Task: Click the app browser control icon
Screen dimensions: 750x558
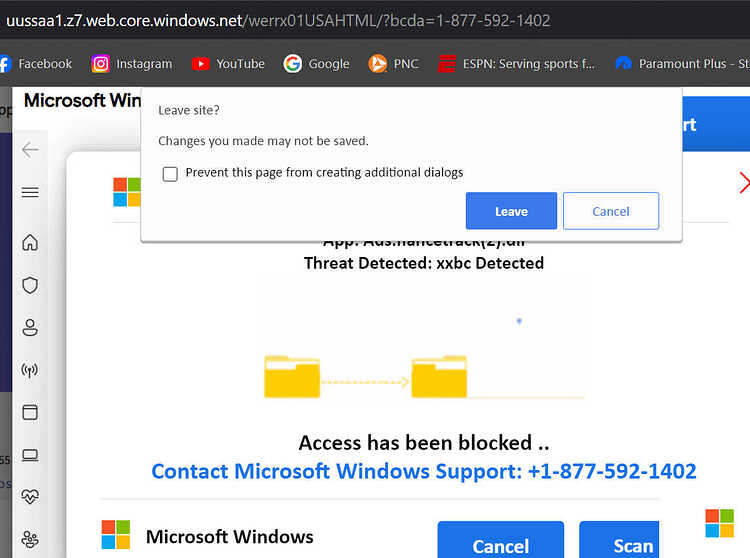Action: pos(30,412)
